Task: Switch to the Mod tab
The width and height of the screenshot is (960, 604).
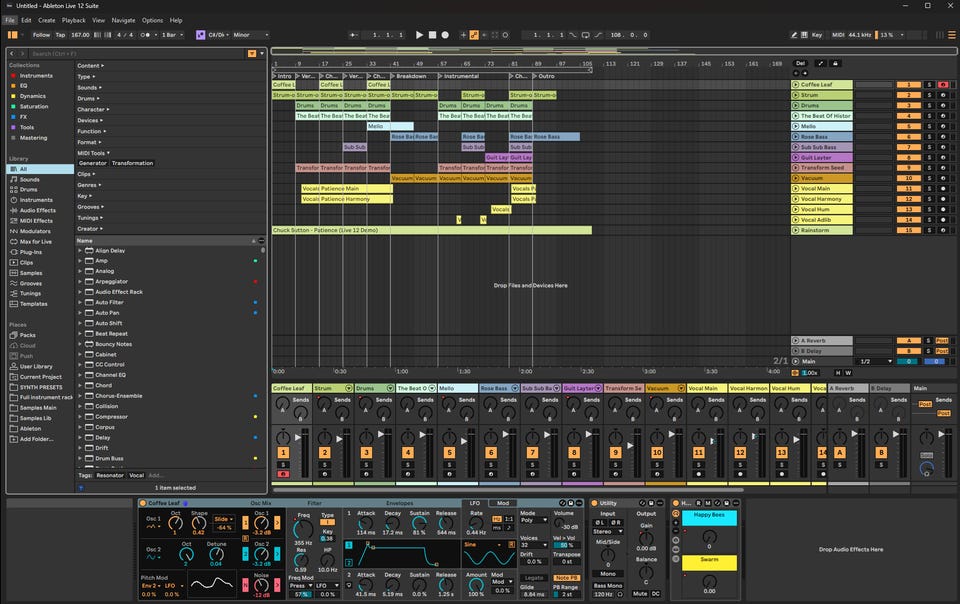Action: click(502, 503)
